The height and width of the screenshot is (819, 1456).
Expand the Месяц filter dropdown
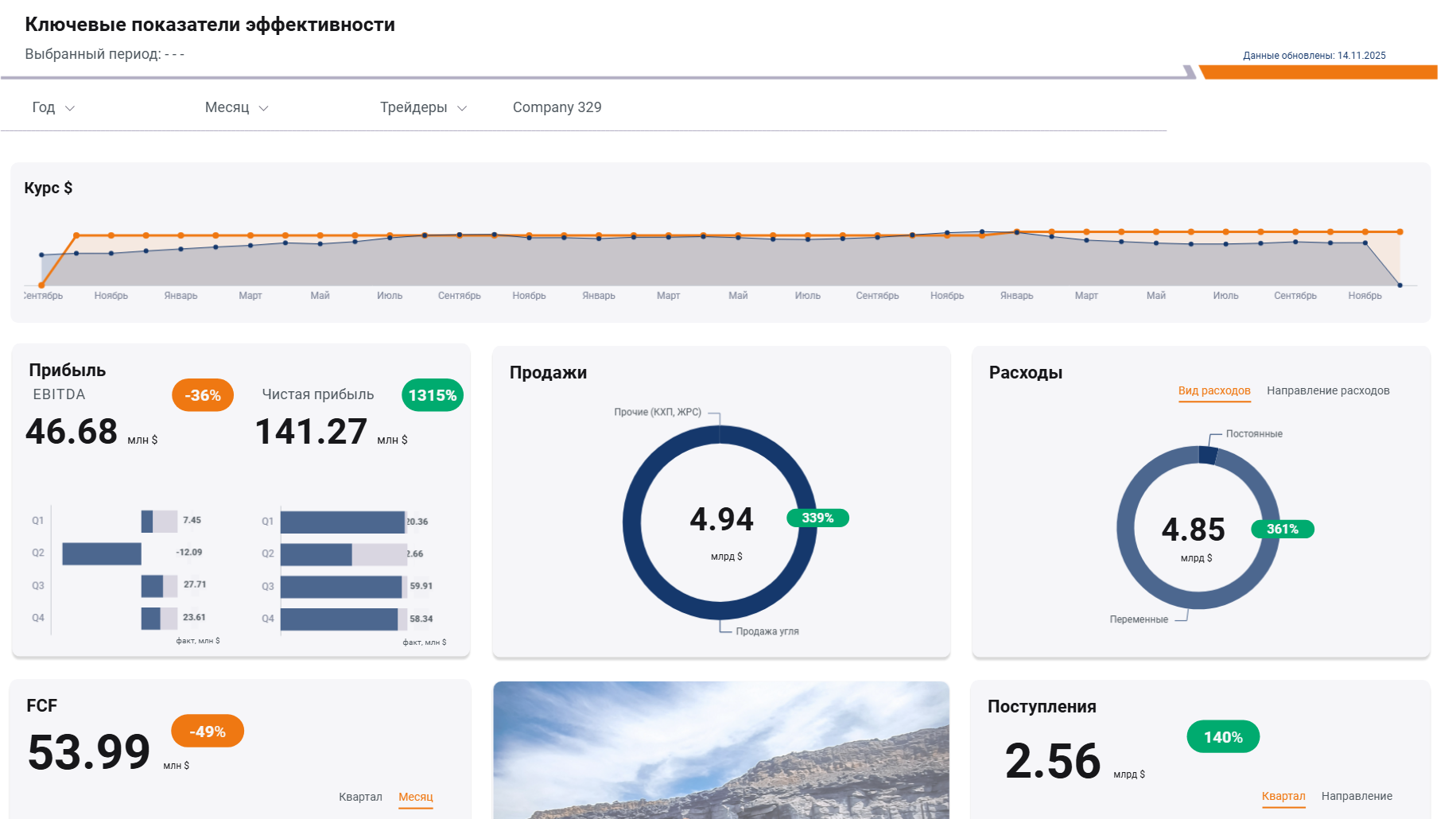point(236,107)
